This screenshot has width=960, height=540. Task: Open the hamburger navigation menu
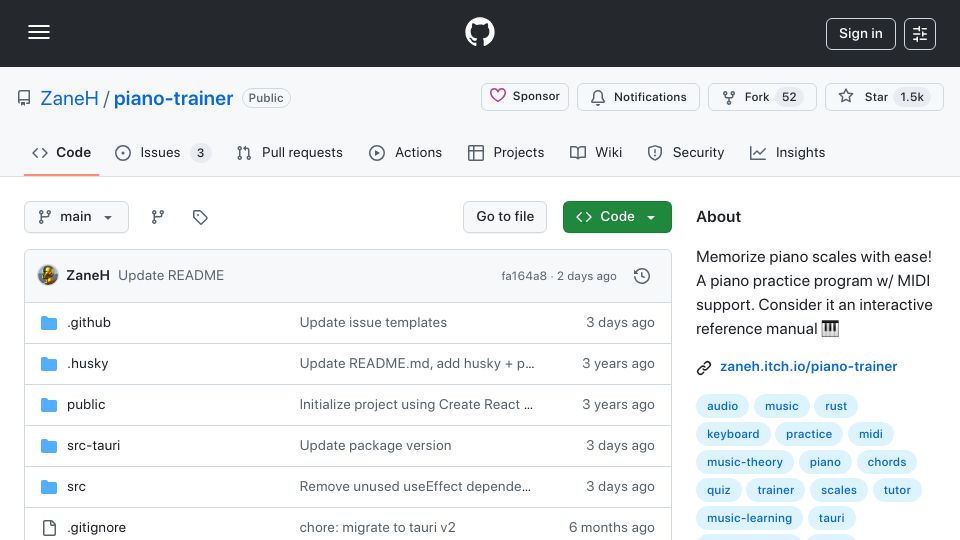[x=39, y=32]
